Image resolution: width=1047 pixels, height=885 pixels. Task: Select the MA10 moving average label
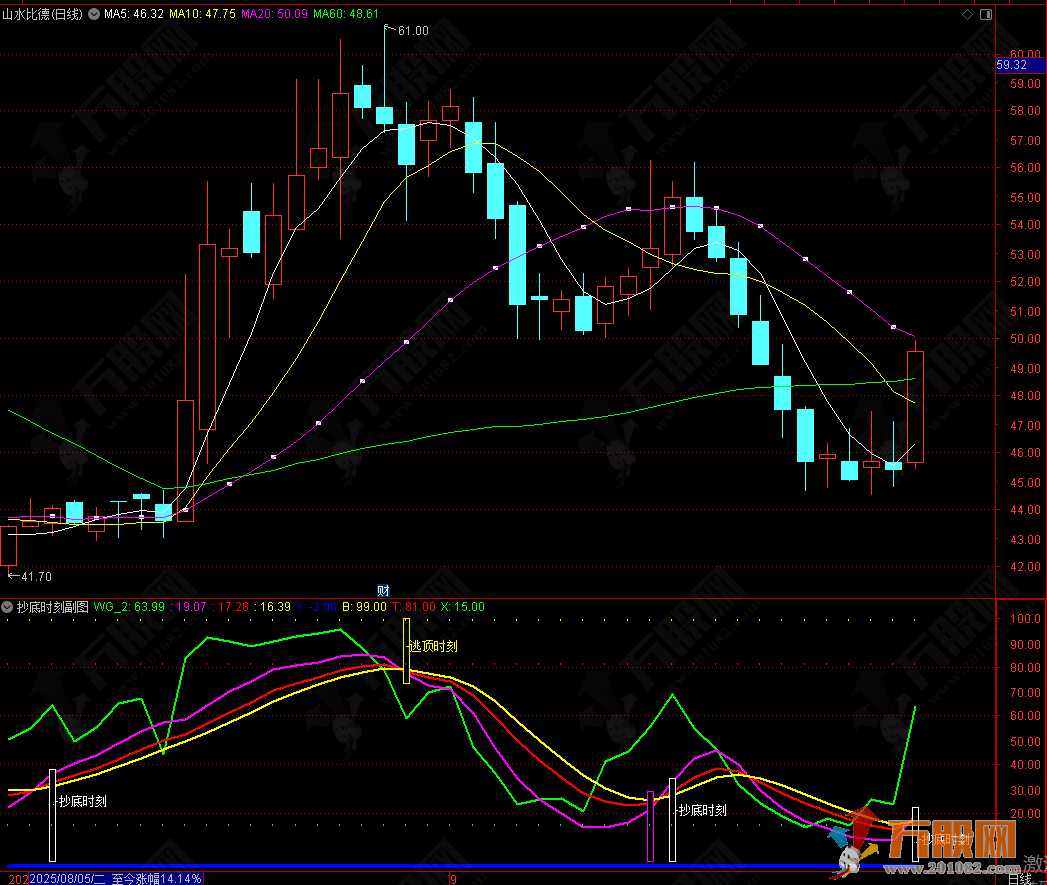click(x=202, y=15)
